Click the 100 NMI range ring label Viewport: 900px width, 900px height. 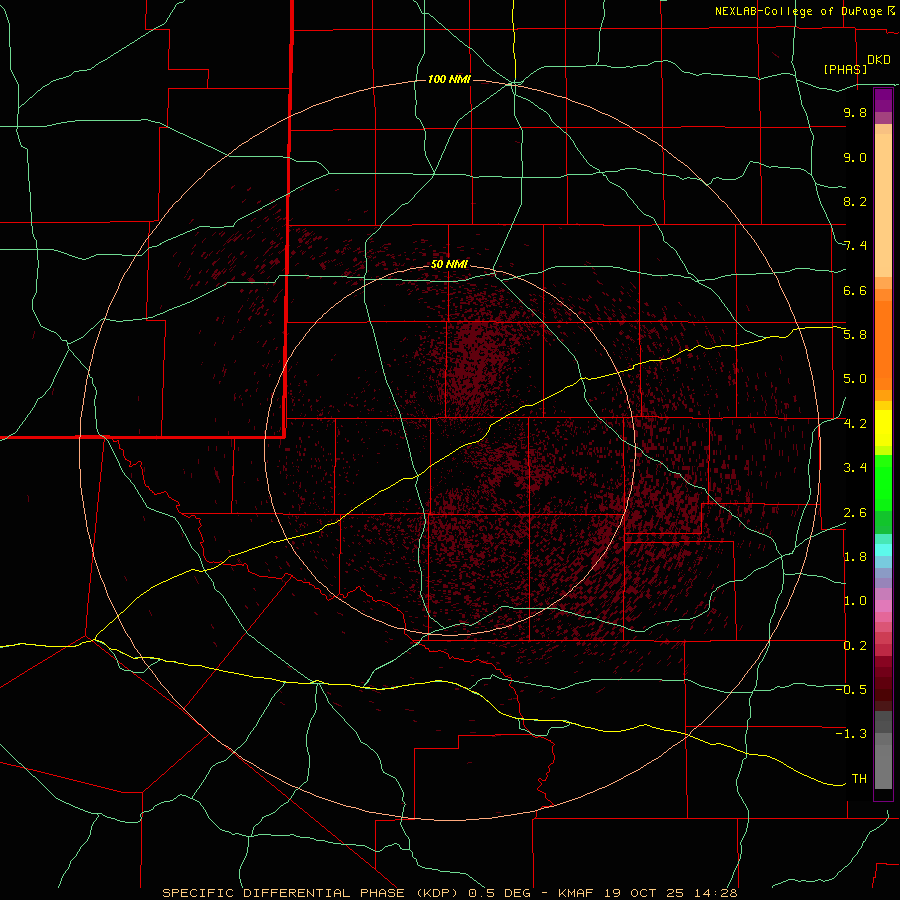pyautogui.click(x=449, y=79)
